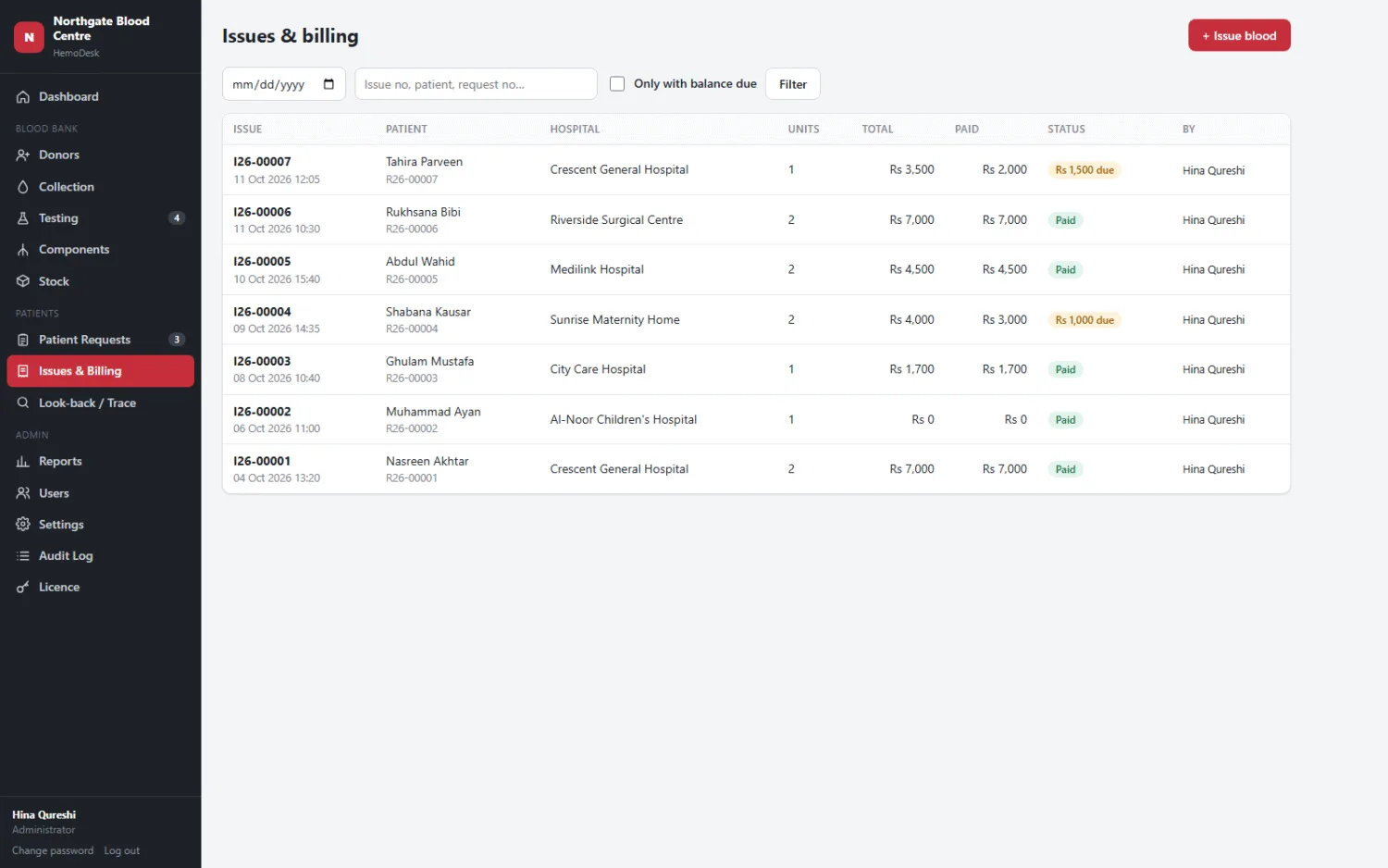Tick the Only with balance due checkbox

617,84
